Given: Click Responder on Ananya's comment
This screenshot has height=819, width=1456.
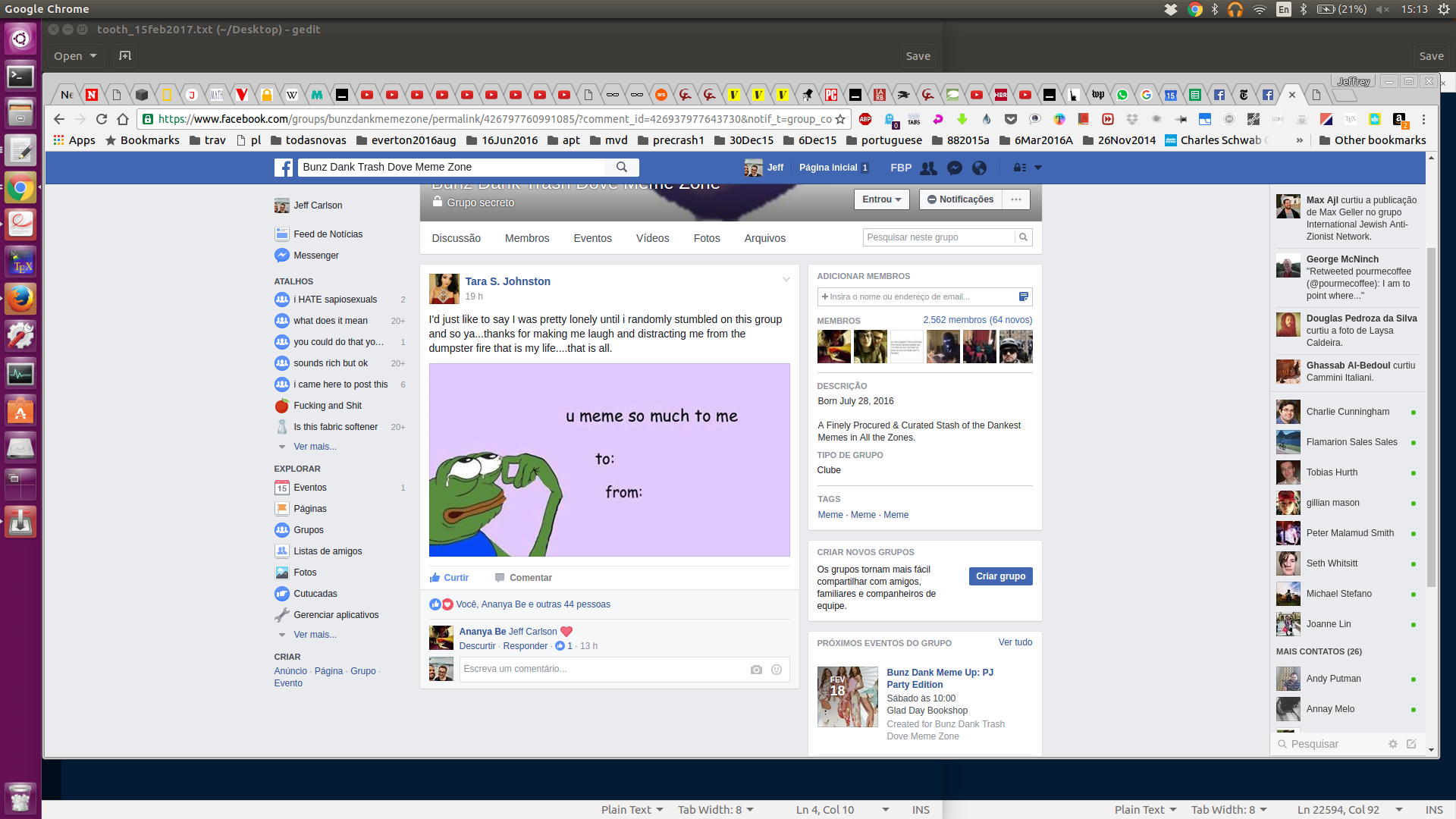Looking at the screenshot, I should (526, 646).
